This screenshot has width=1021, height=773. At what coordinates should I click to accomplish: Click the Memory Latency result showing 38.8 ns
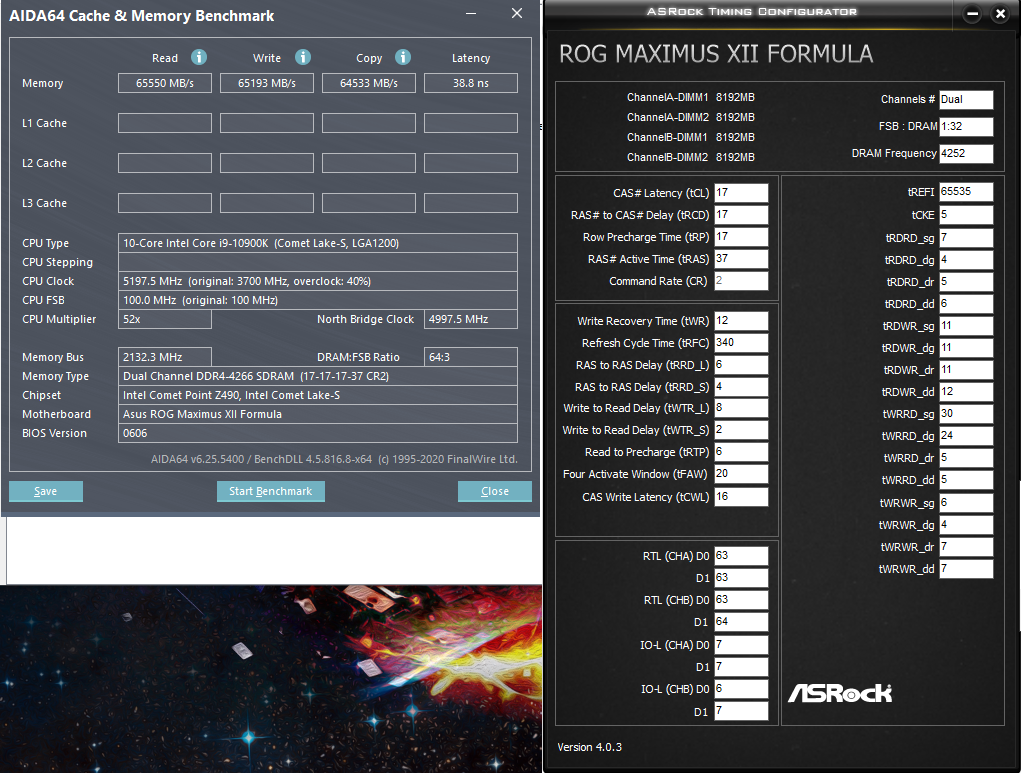(470, 83)
